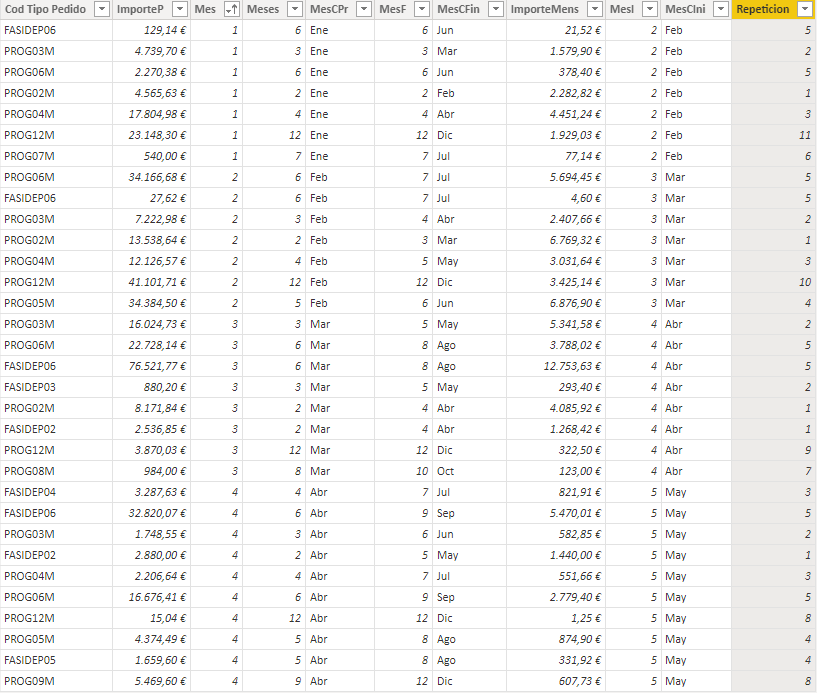The width and height of the screenshot is (817, 693).
Task: Click cell with value 27,62 €
Action: [152, 198]
